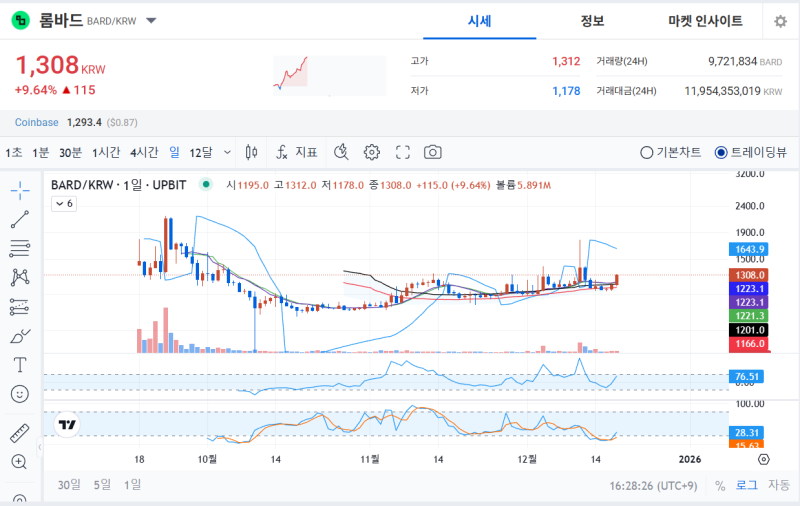Open the candlestick chart type selector

click(x=251, y=152)
